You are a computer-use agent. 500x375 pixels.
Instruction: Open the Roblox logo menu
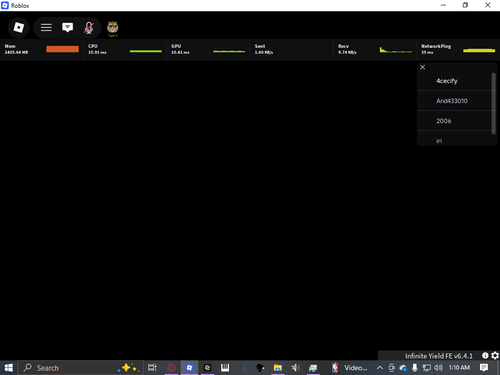(19, 27)
